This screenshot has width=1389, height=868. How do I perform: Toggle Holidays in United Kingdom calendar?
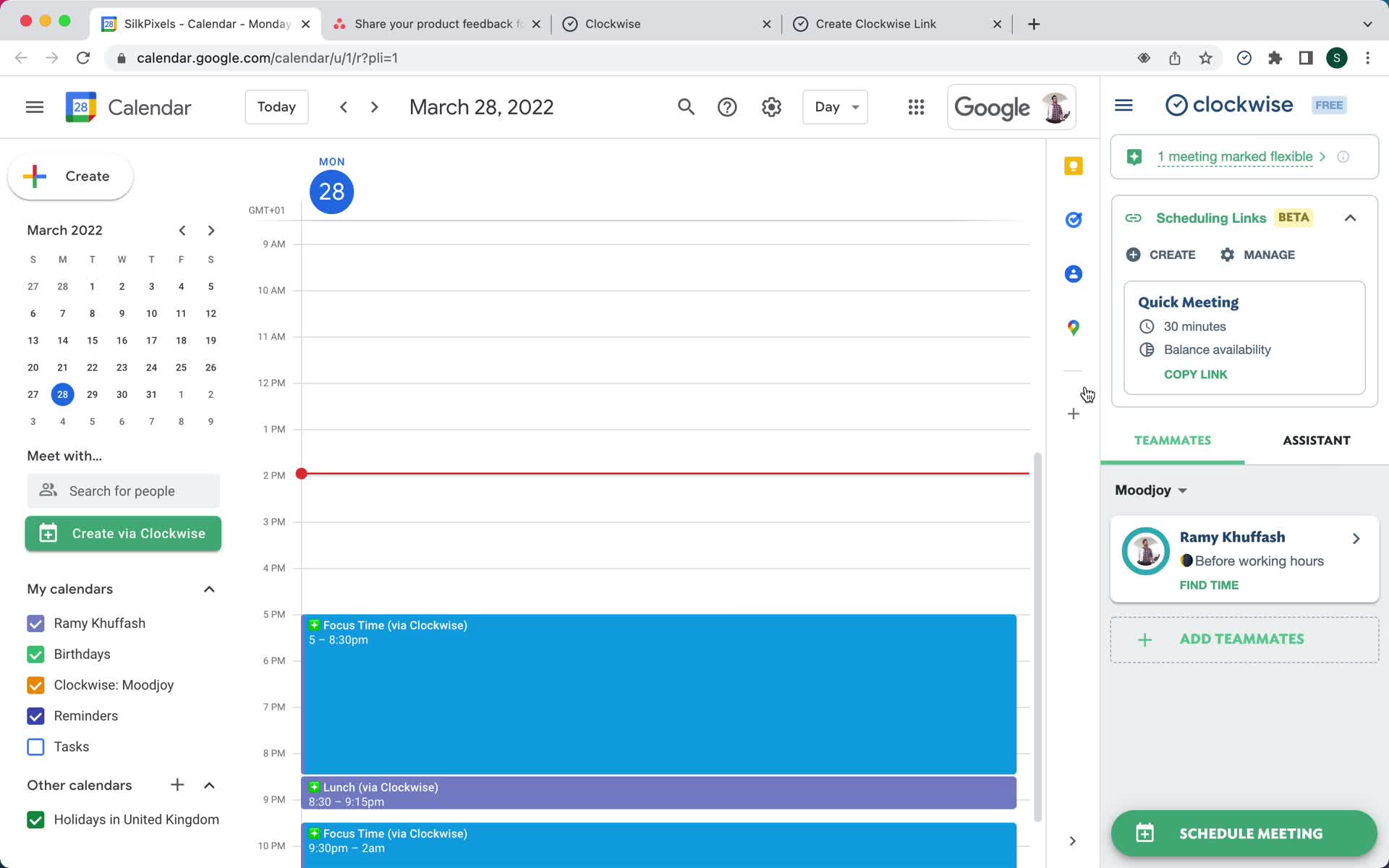click(x=35, y=819)
